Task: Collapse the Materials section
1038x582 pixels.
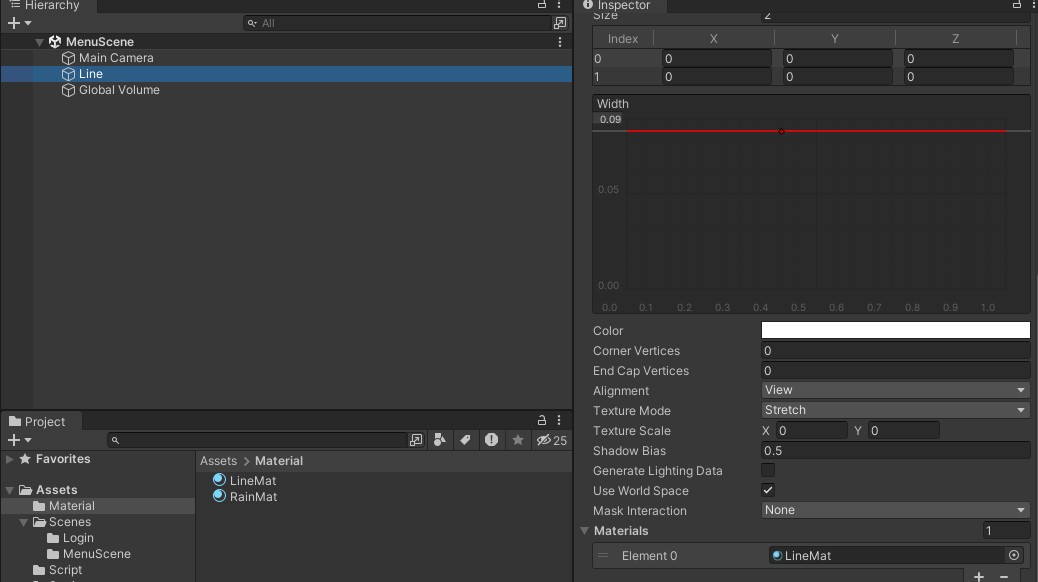Action: click(585, 530)
